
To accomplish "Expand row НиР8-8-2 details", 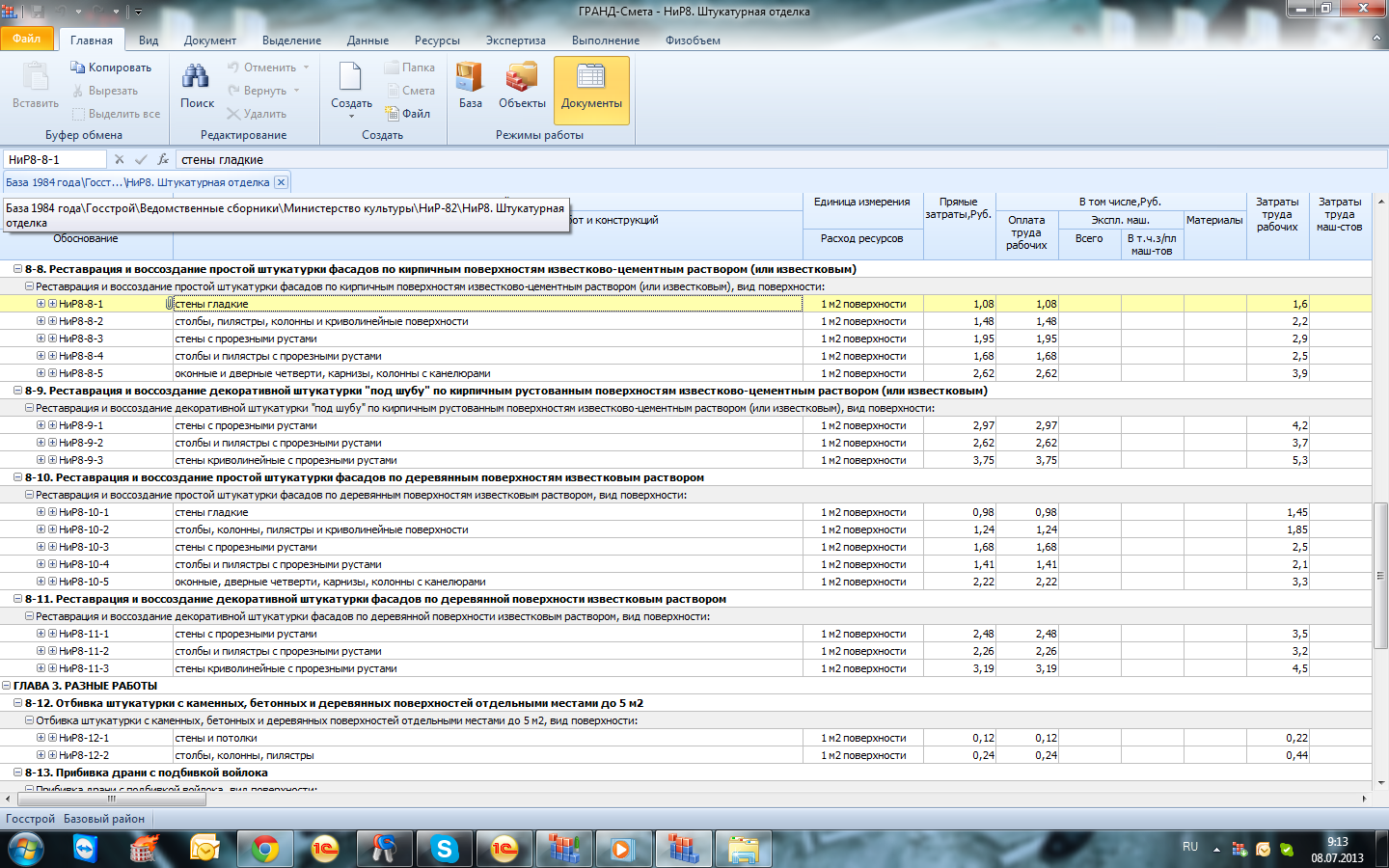I will pyautogui.click(x=41, y=321).
